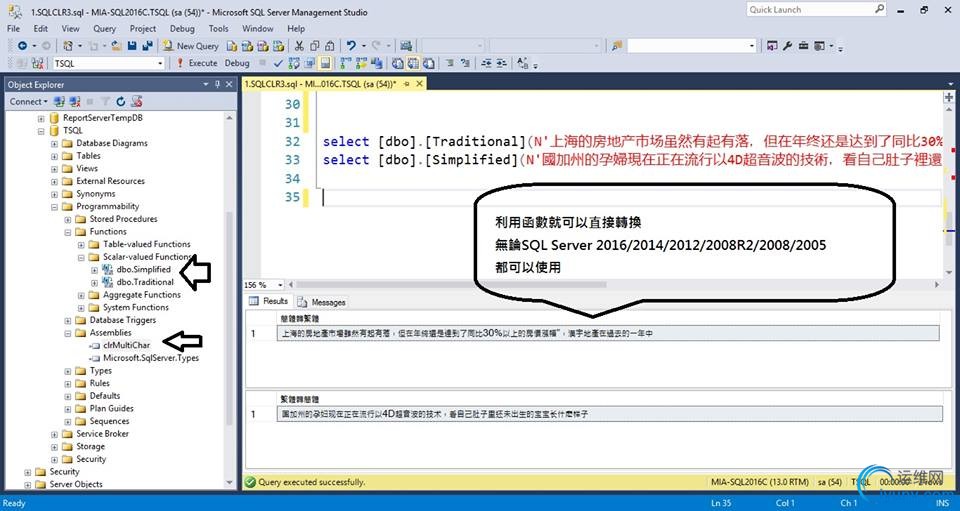Expand the Stored Procedures node
The height and width of the screenshot is (511, 960).
68,219
